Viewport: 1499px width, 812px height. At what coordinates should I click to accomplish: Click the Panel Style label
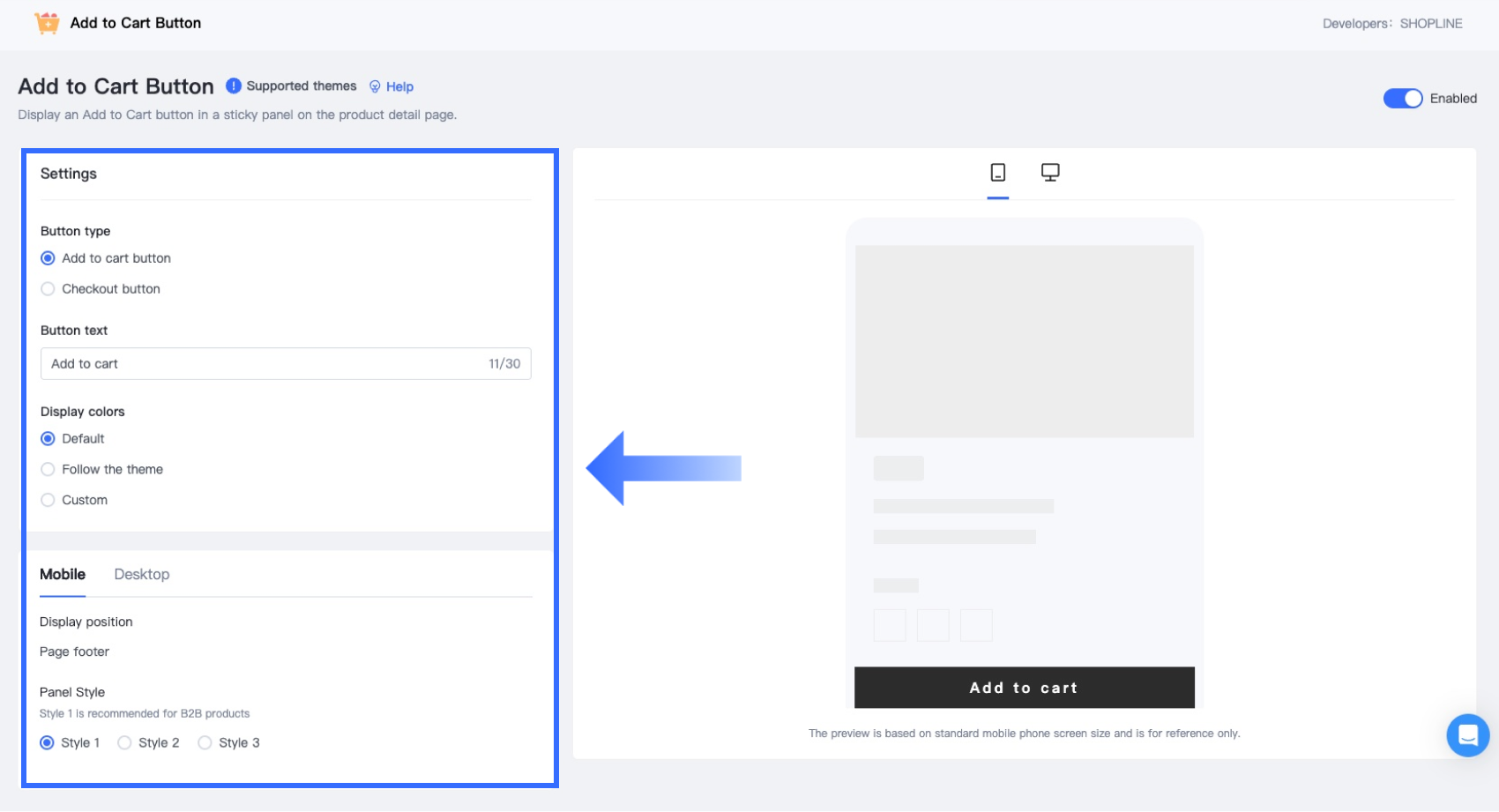click(x=72, y=693)
